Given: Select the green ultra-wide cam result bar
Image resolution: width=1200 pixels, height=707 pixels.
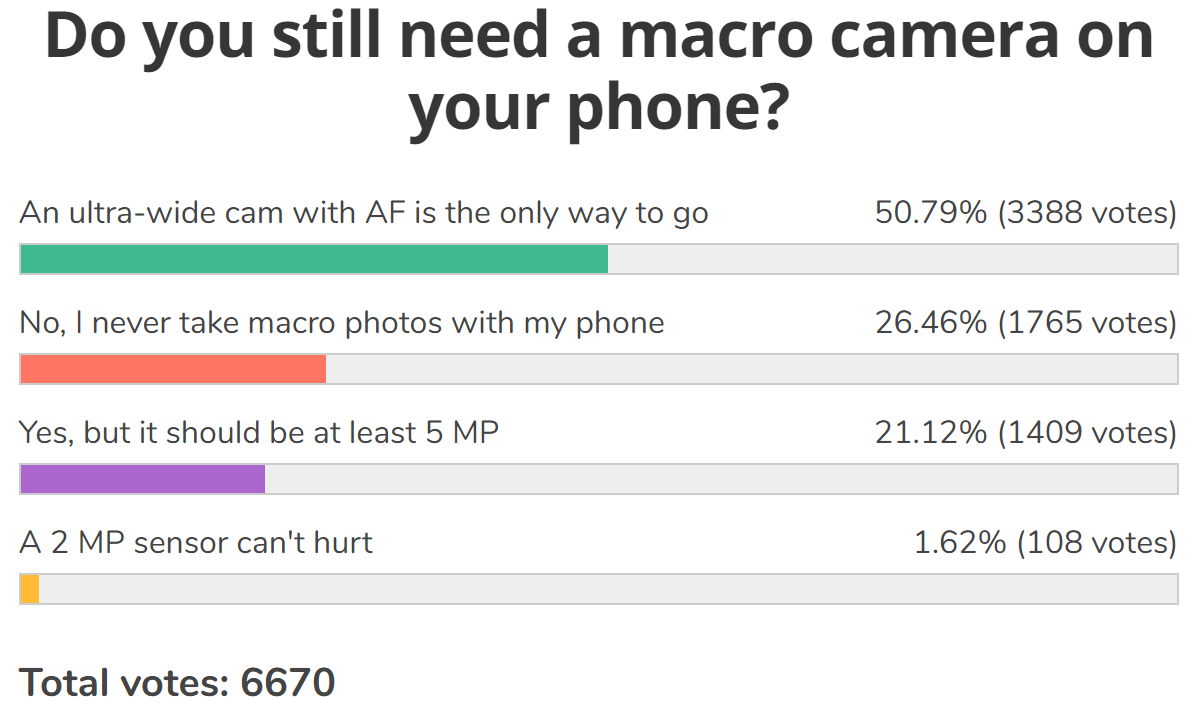Looking at the screenshot, I should (314, 259).
